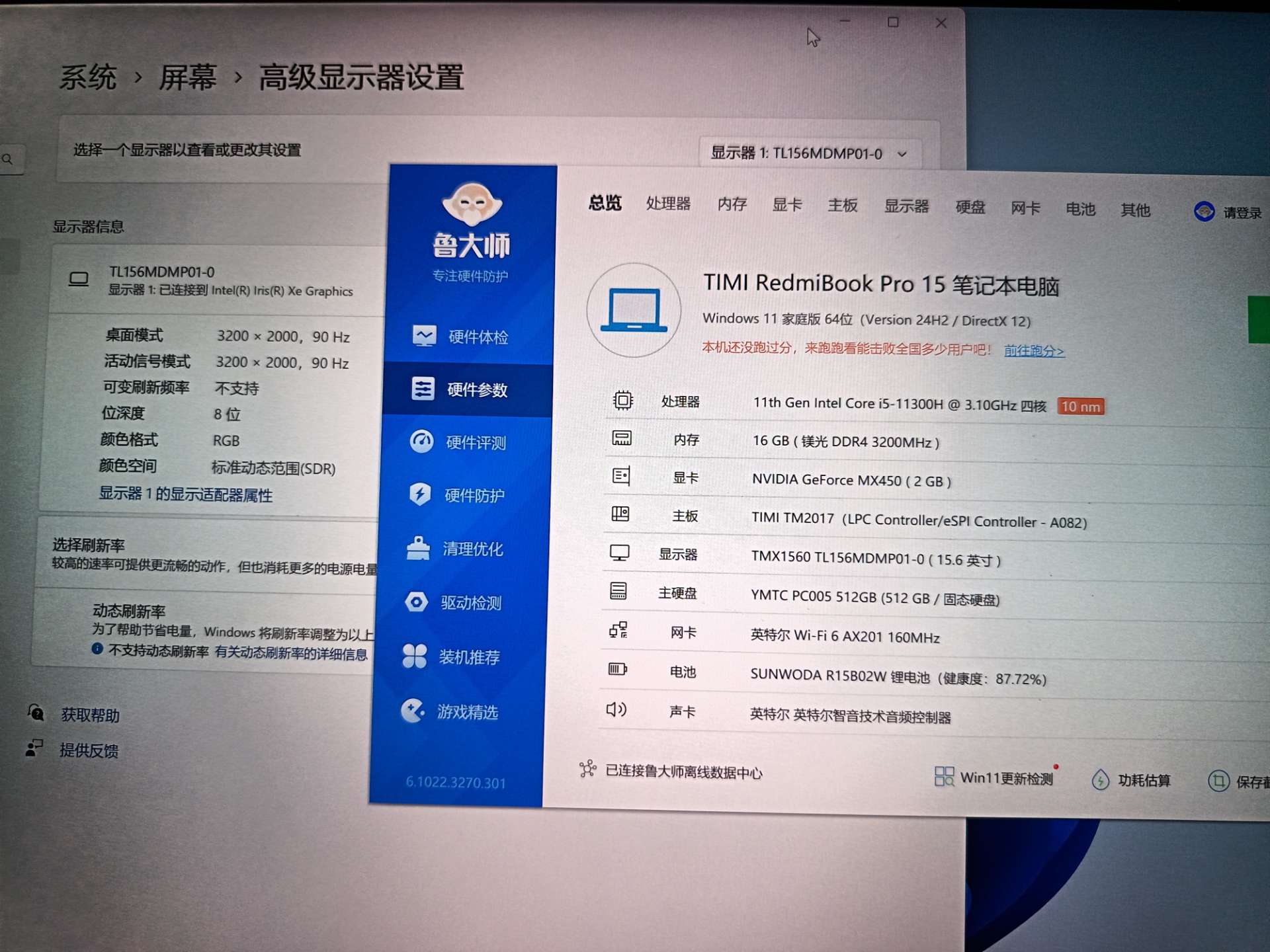Switch to the 处理器 tab

point(668,204)
